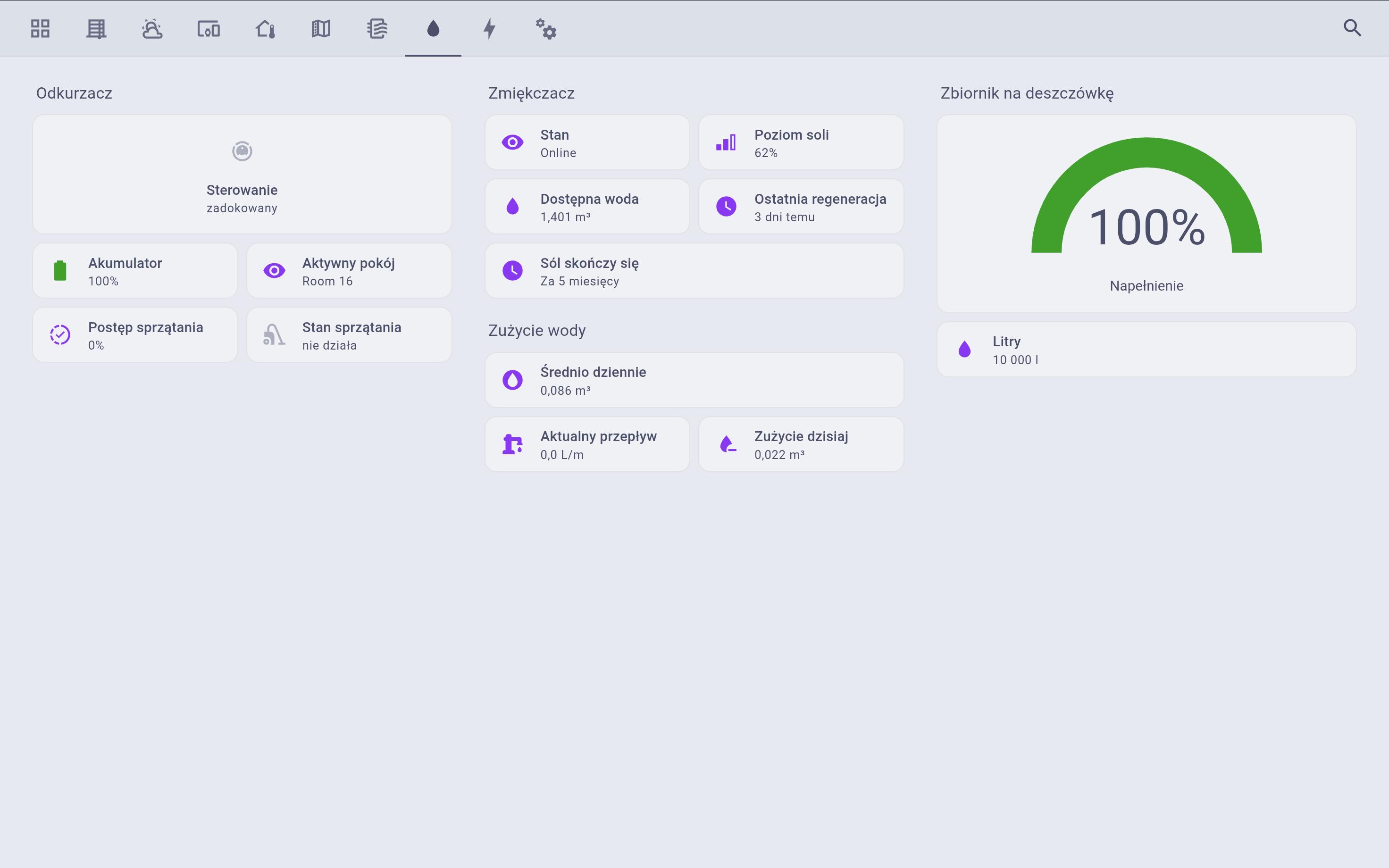Open the Postęp sprzątania tile
The height and width of the screenshot is (868, 1389).
click(x=135, y=334)
